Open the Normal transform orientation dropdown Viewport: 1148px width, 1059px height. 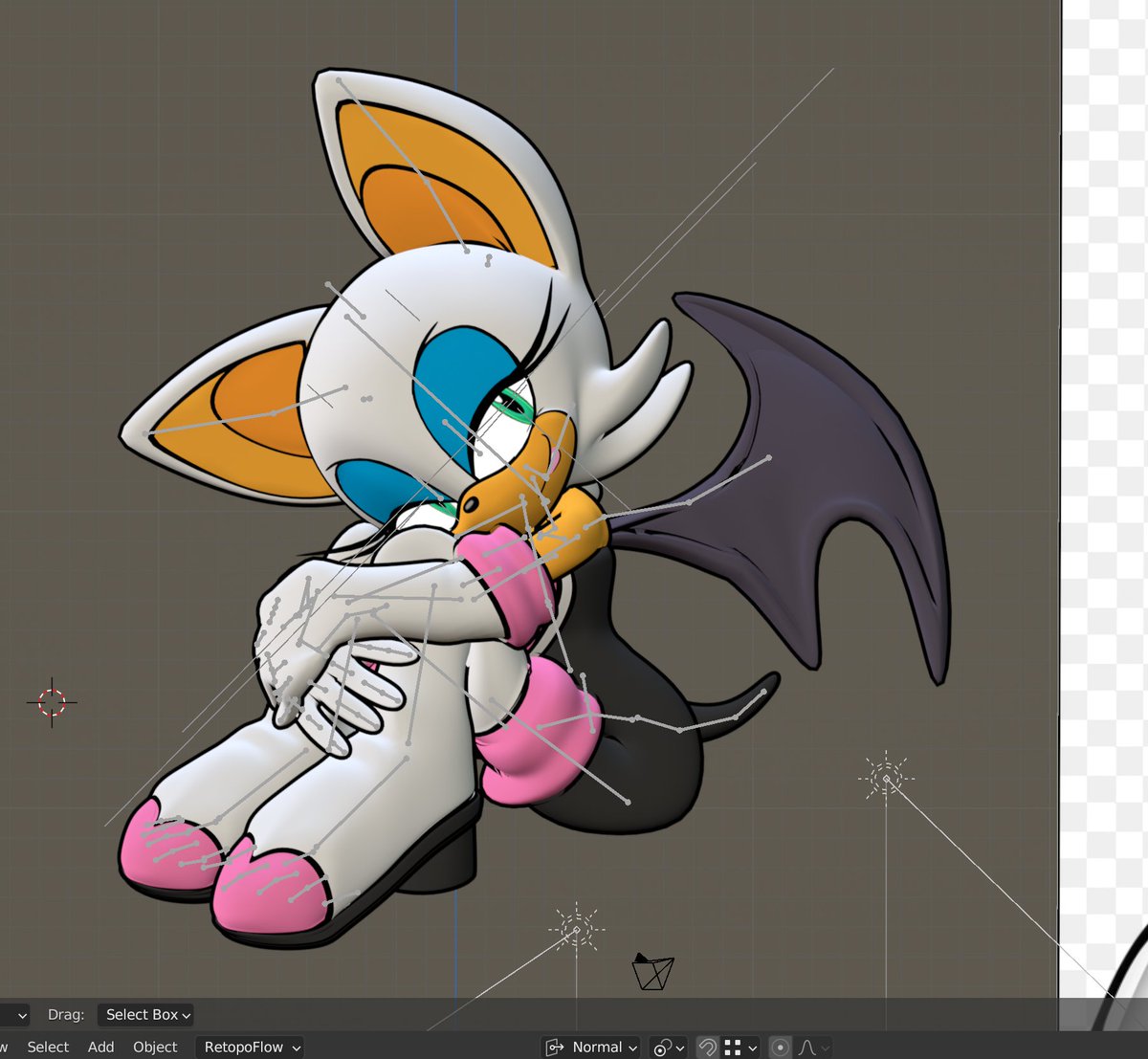point(592,1048)
